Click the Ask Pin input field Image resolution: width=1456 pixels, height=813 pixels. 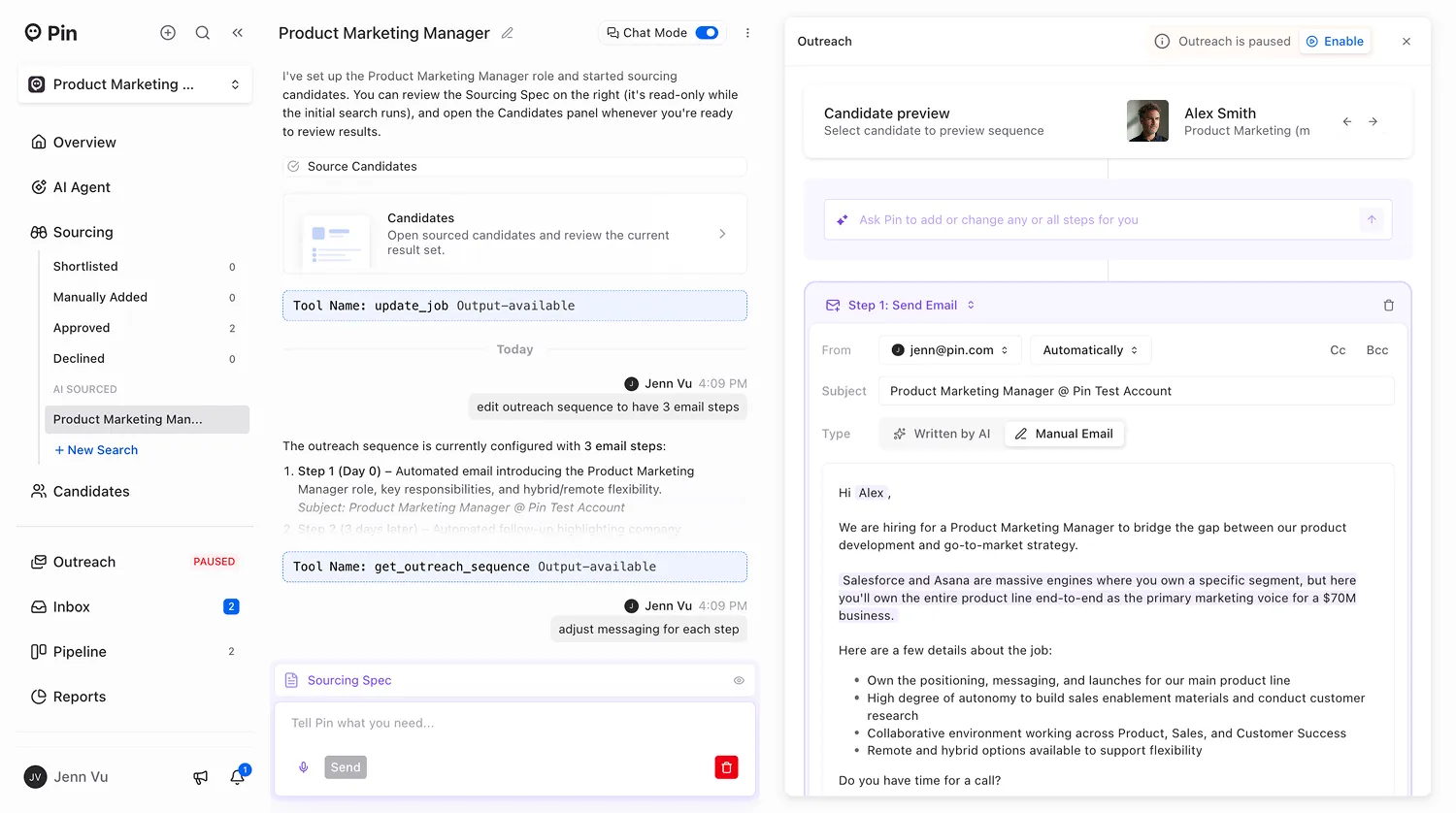coord(1108,220)
